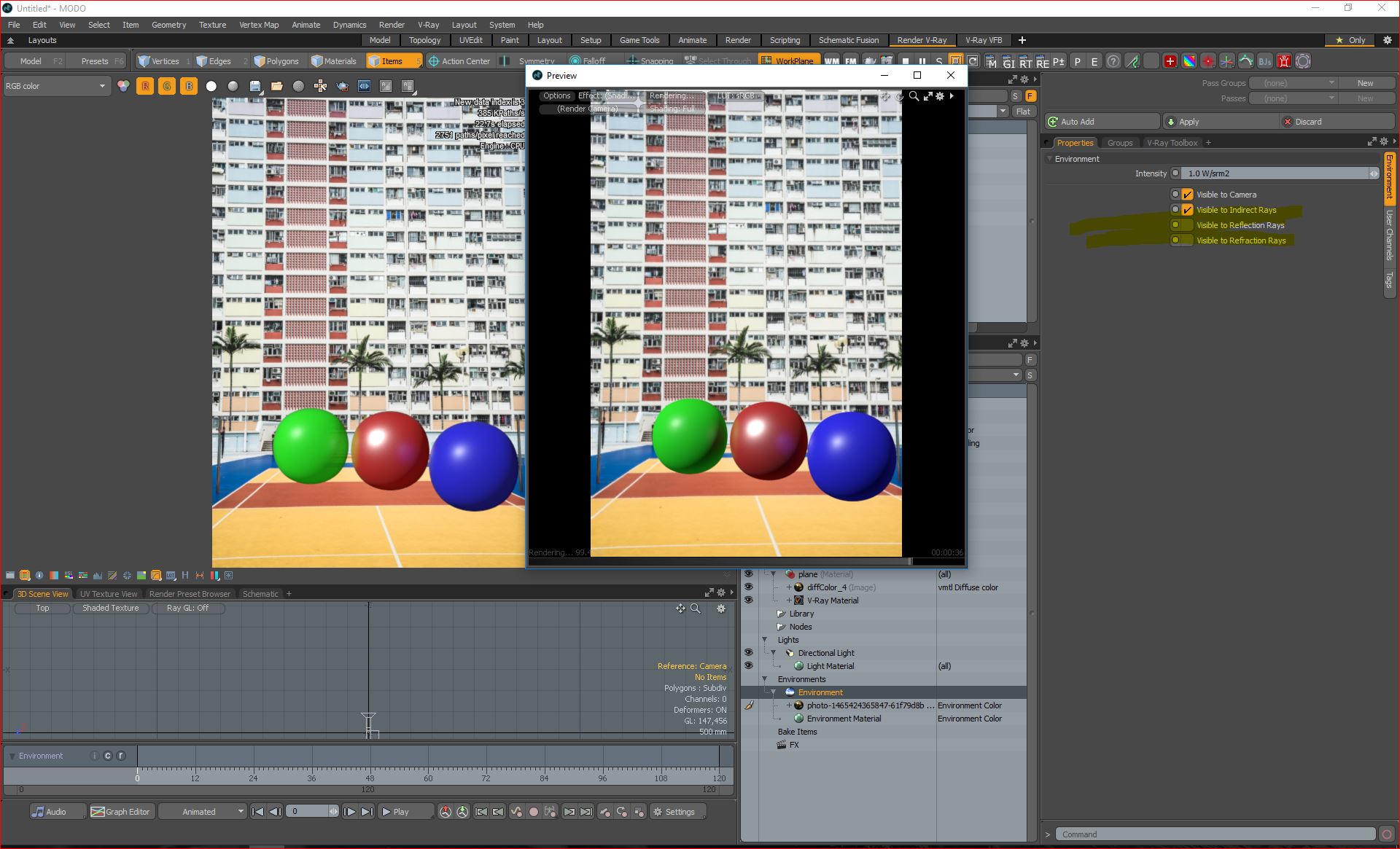Click the Discard button
This screenshot has width=1400, height=849.
pos(1338,122)
